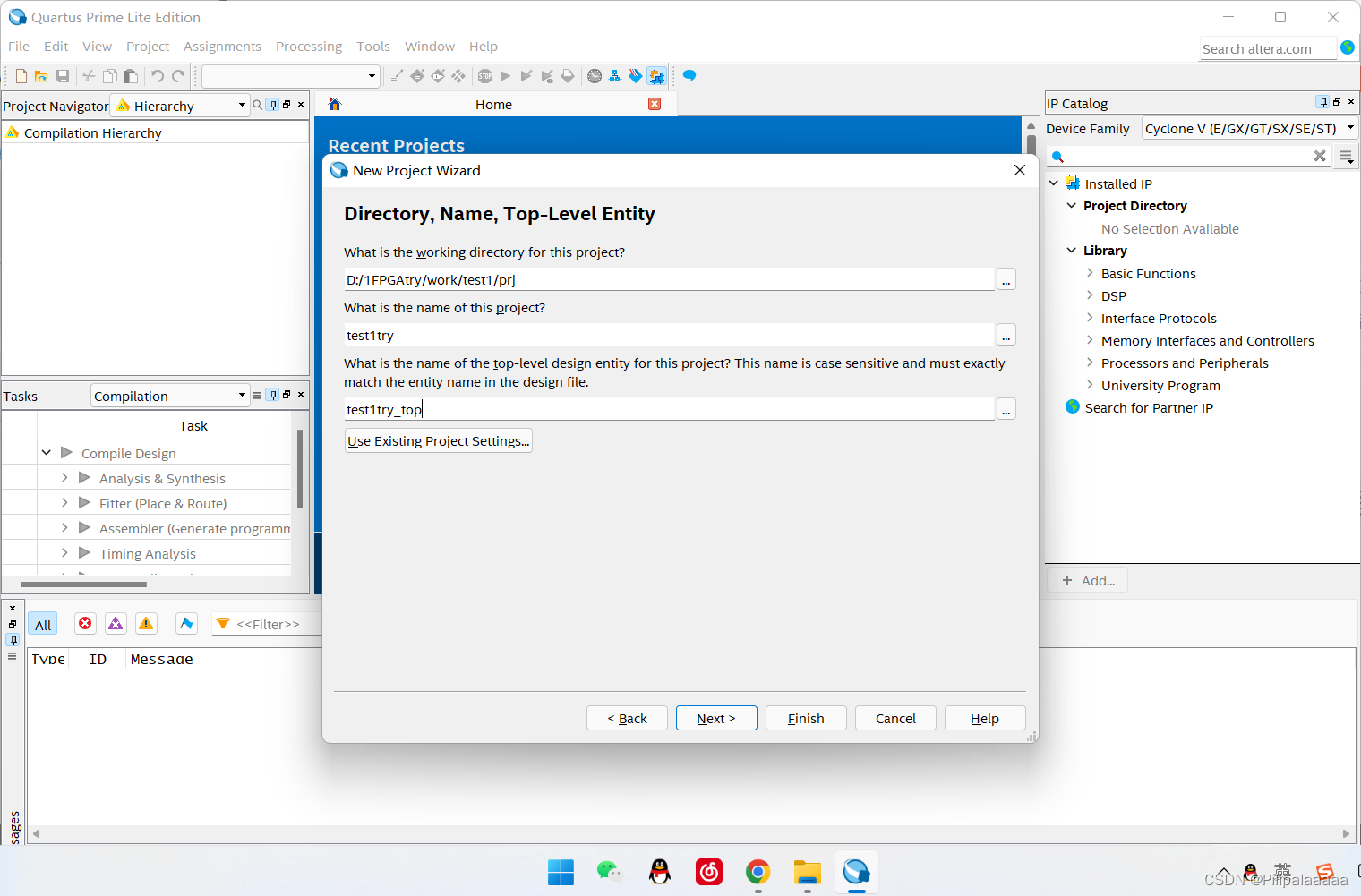Screen dimensions: 1361x896
Task: Click the Undo arrow toolbar icon
Action: pyautogui.click(x=157, y=76)
